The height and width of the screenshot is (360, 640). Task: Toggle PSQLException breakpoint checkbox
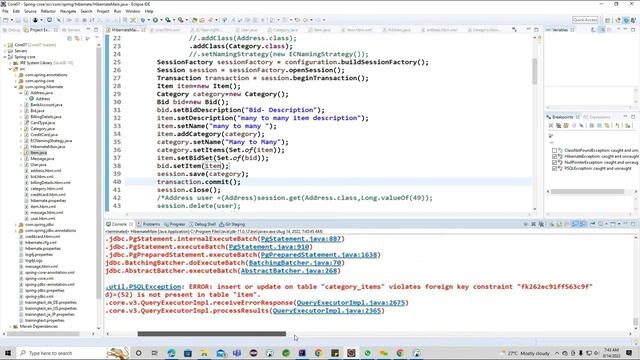click(554, 168)
